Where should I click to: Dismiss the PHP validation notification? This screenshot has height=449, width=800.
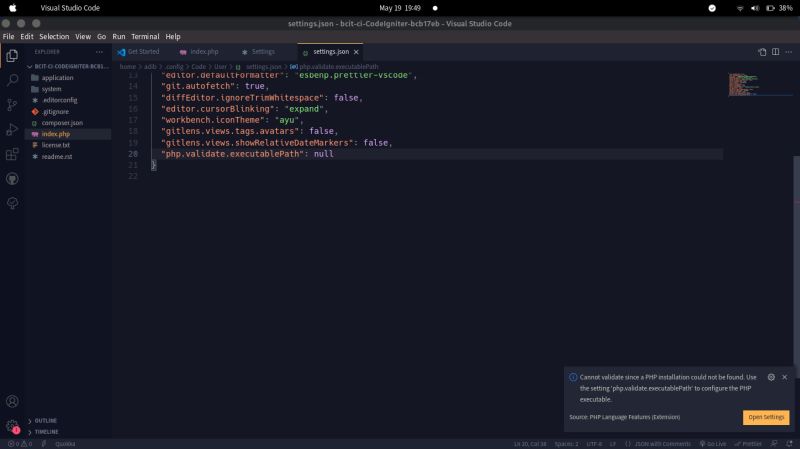(785, 377)
